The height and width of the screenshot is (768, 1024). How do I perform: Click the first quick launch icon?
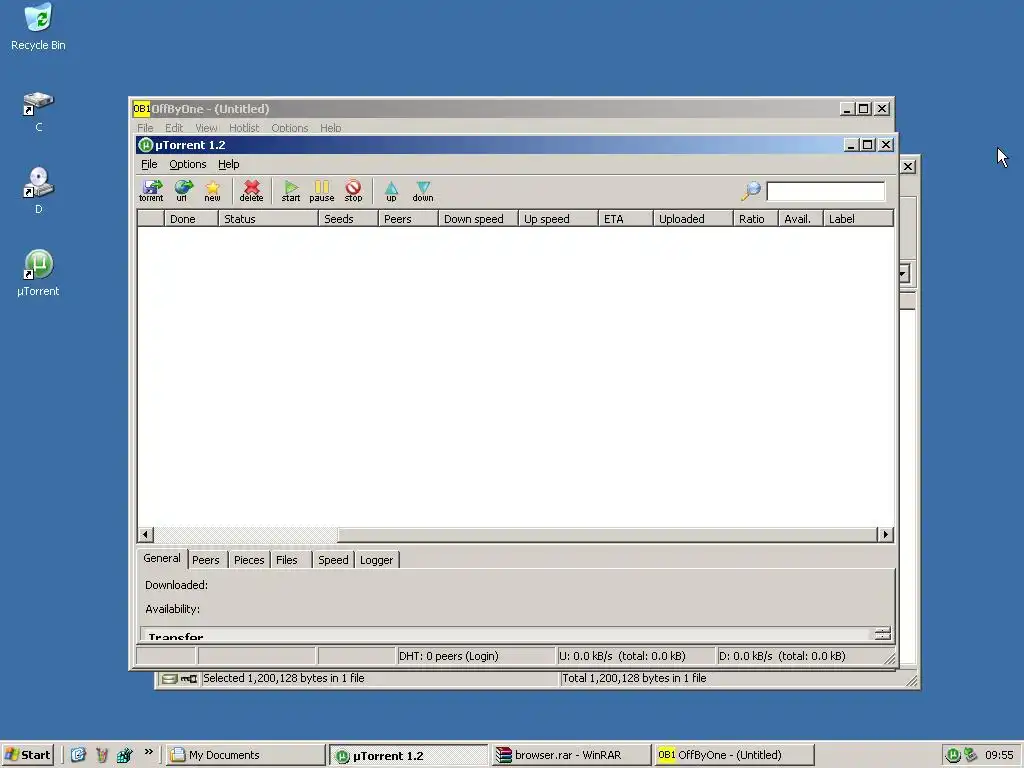(78, 755)
